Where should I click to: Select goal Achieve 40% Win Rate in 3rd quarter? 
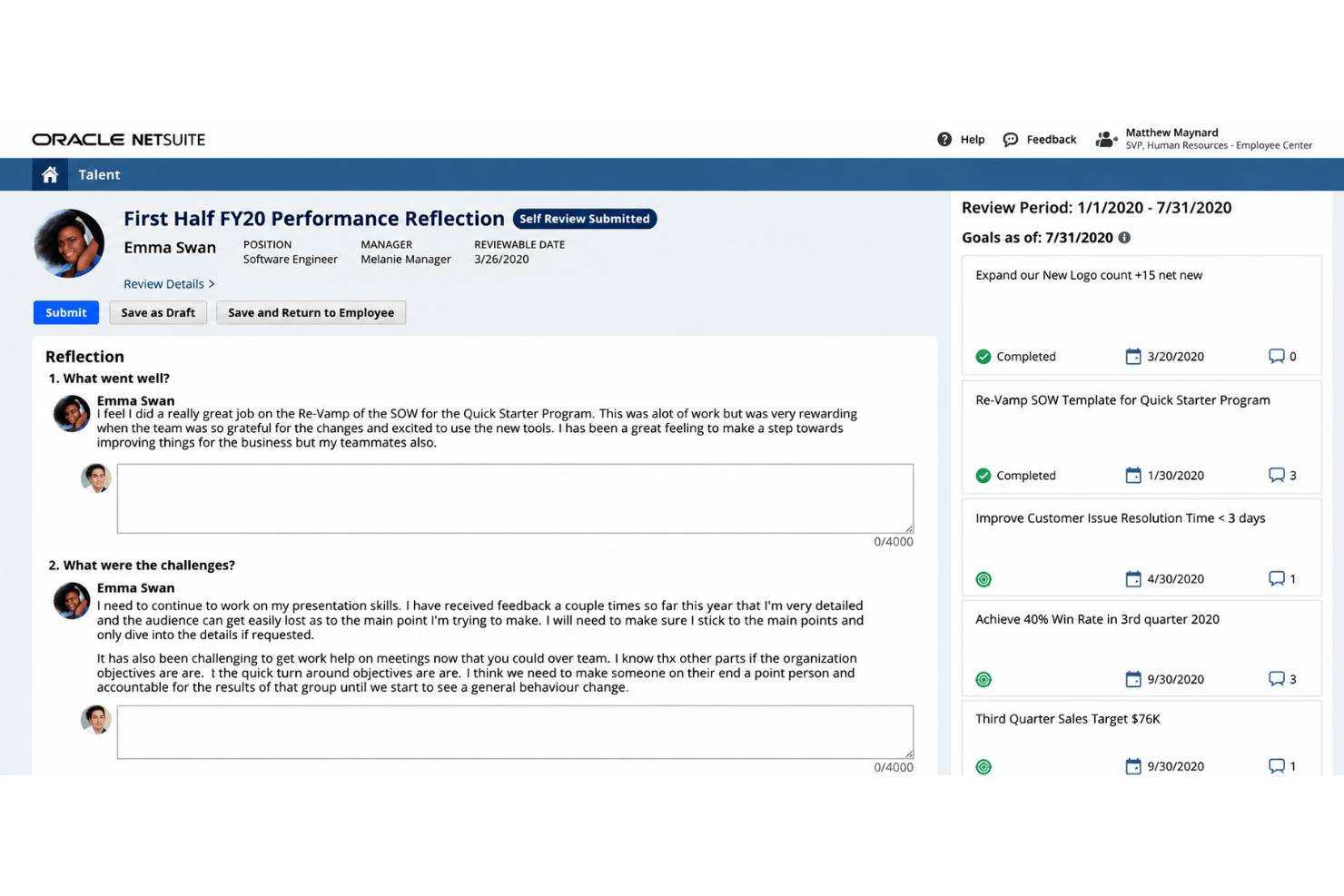click(x=1097, y=619)
